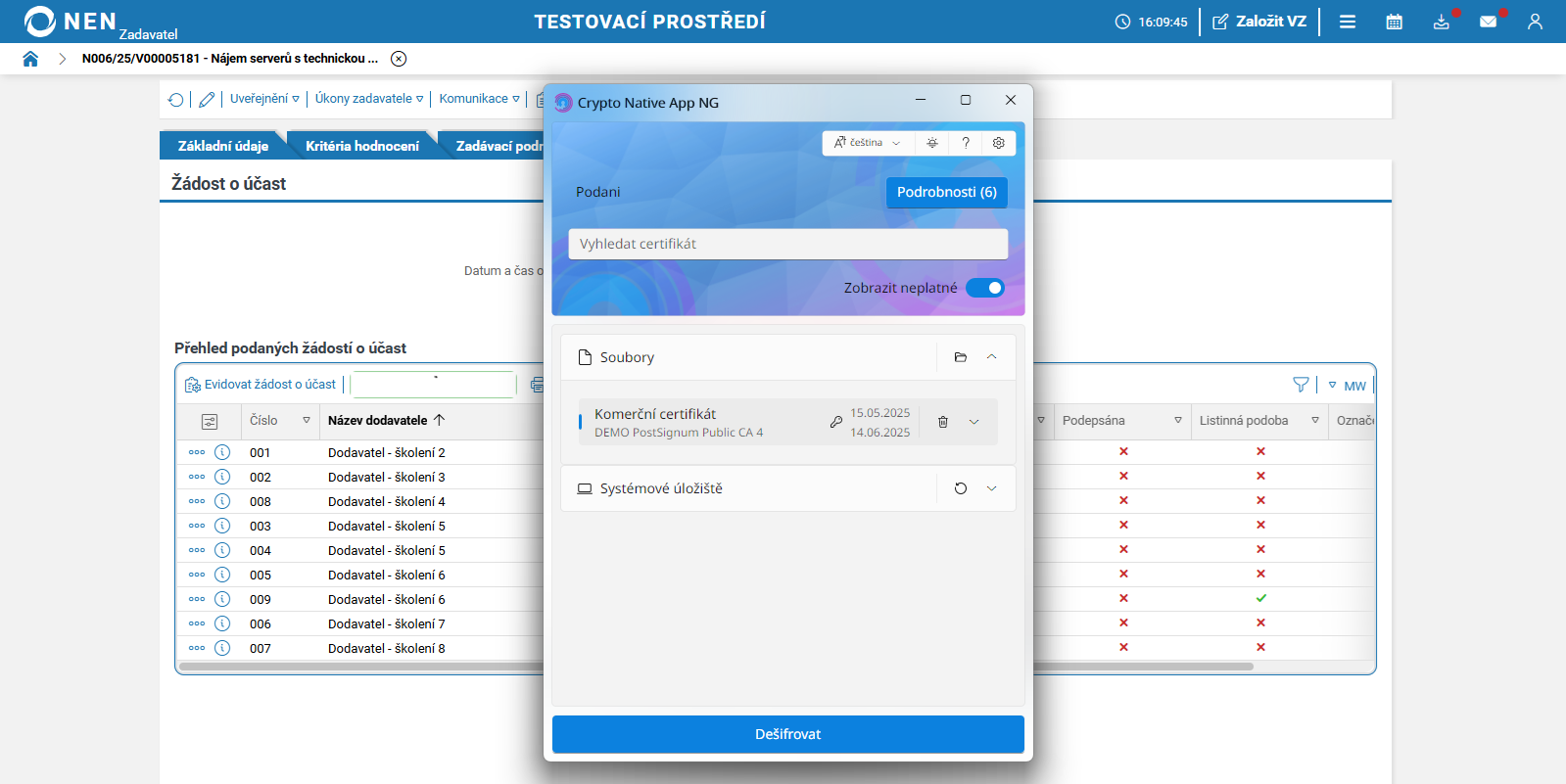Open help question mark in Crypto app
This screenshot has height=784, width=1566.
966,143
